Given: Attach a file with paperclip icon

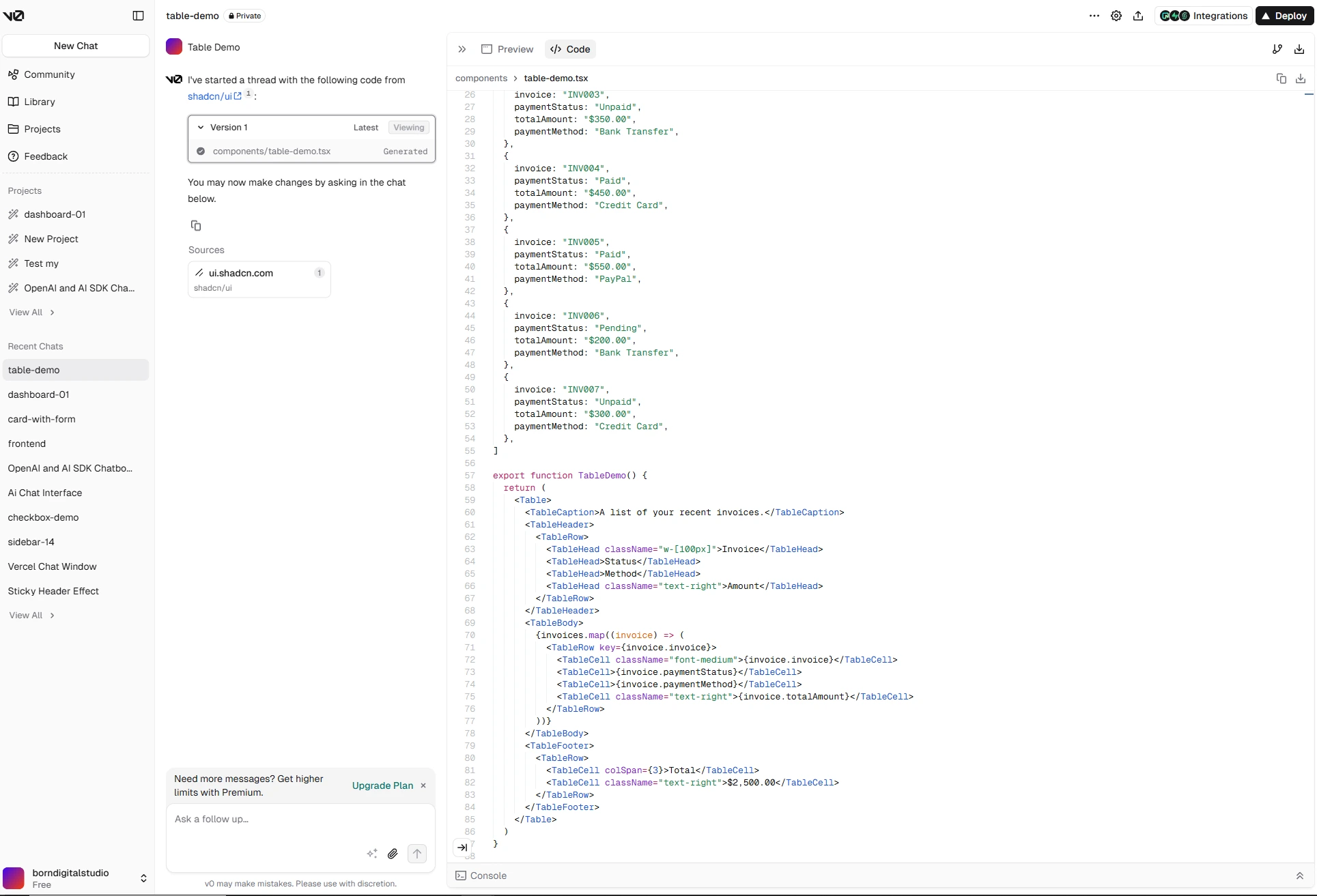Looking at the screenshot, I should coord(393,853).
